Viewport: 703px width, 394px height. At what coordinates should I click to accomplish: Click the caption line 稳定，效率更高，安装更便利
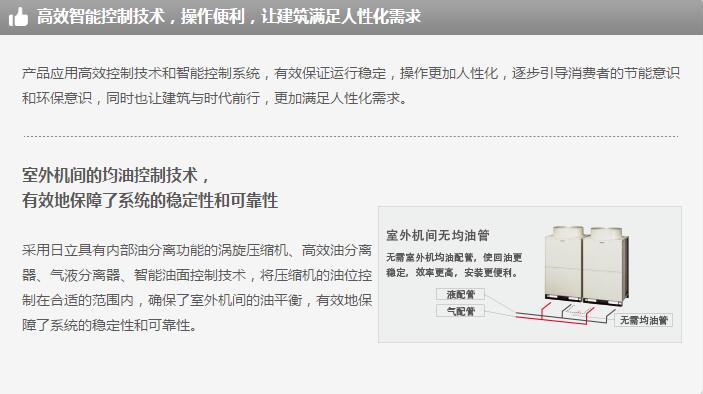tap(452, 273)
